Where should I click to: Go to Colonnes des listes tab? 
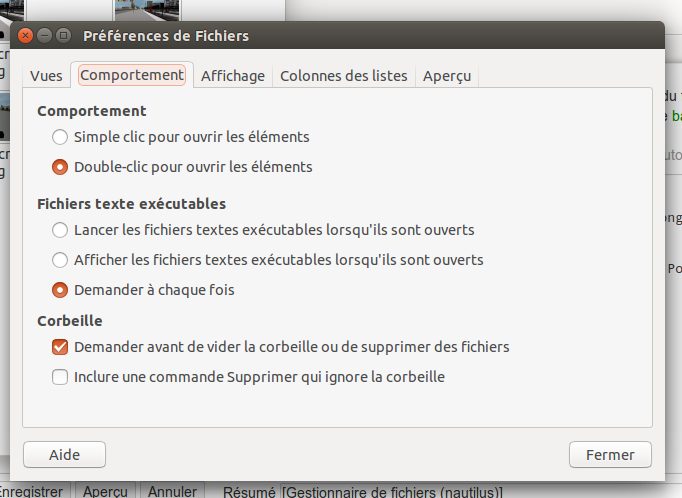(x=344, y=76)
